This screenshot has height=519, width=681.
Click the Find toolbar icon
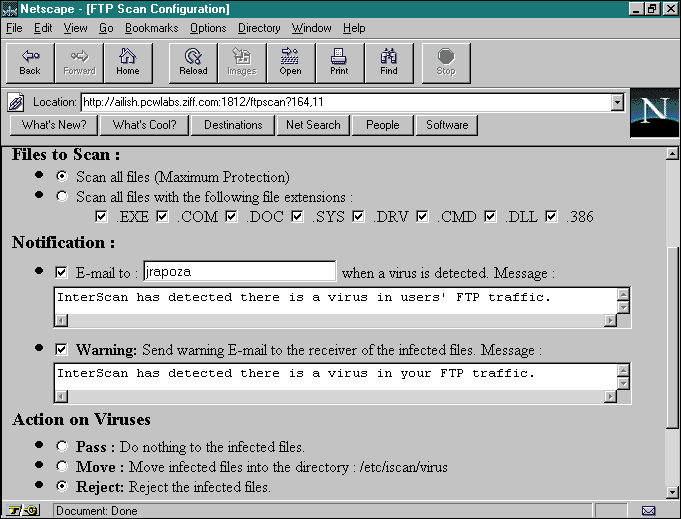click(388, 62)
